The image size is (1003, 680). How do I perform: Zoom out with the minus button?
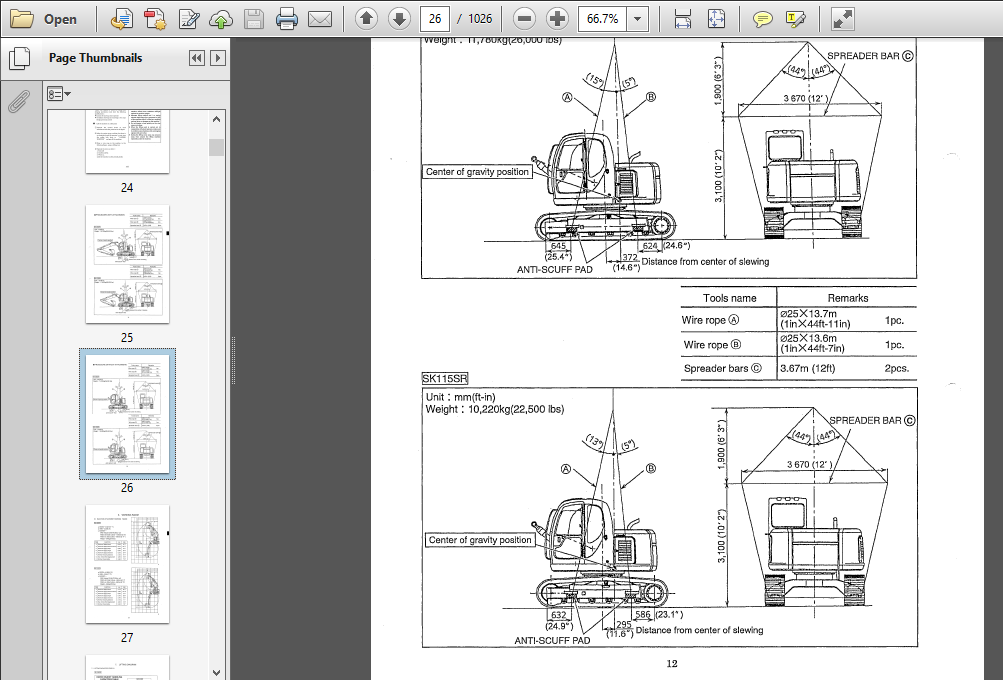click(524, 19)
